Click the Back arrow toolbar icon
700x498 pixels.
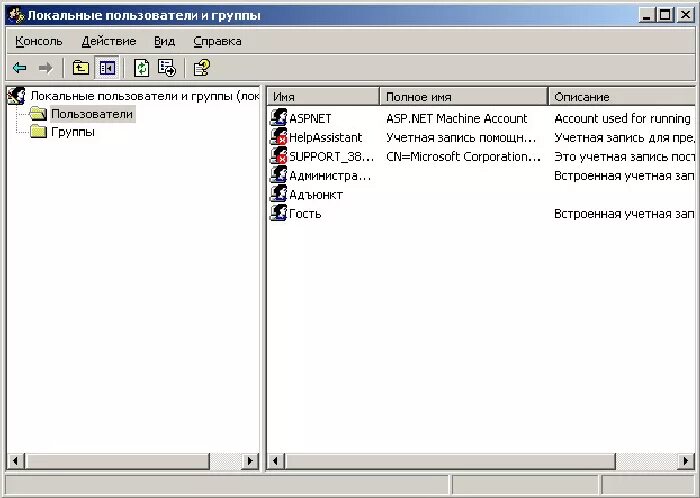click(x=20, y=68)
